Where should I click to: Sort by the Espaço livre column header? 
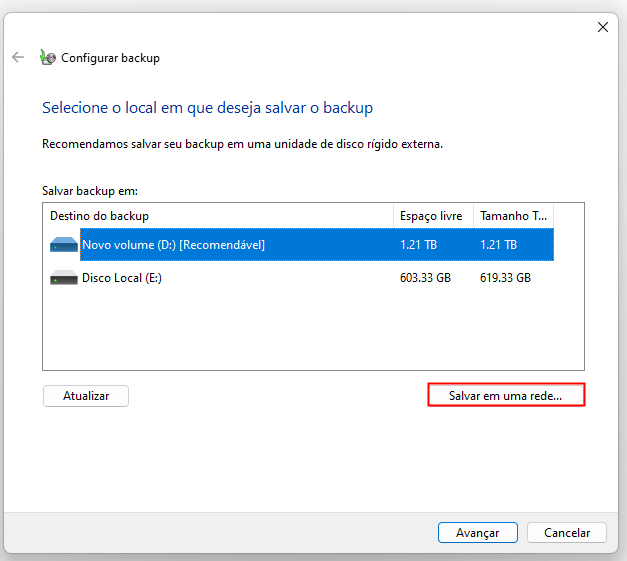point(432,216)
